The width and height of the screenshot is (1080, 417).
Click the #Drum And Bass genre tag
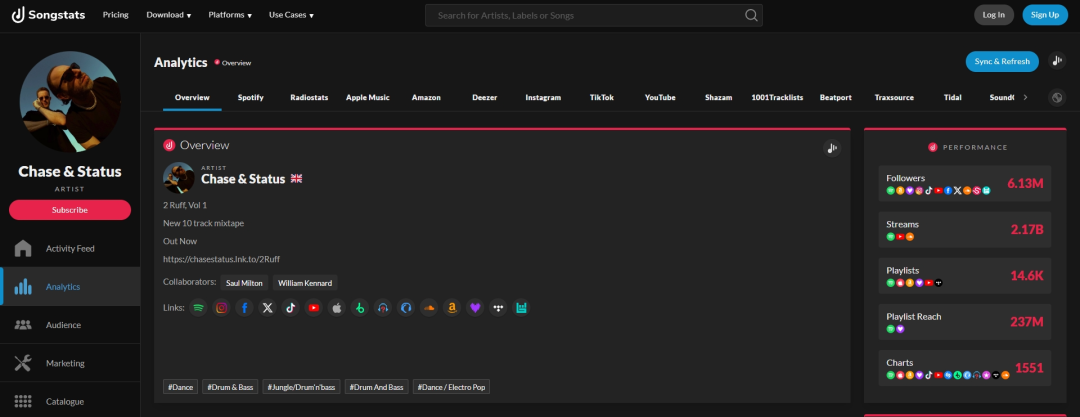click(377, 387)
